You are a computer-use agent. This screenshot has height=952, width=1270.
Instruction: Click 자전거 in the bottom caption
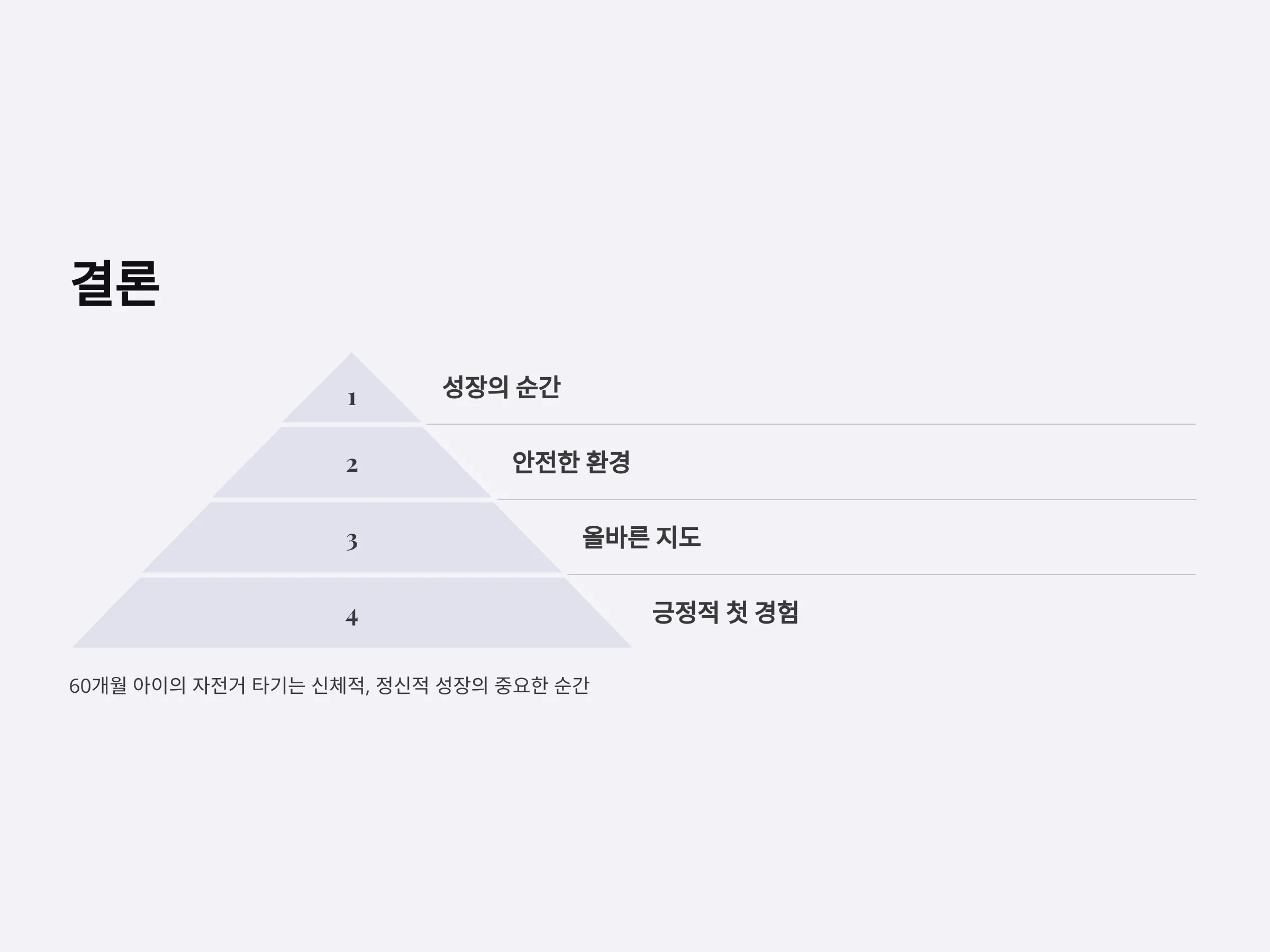tap(219, 686)
